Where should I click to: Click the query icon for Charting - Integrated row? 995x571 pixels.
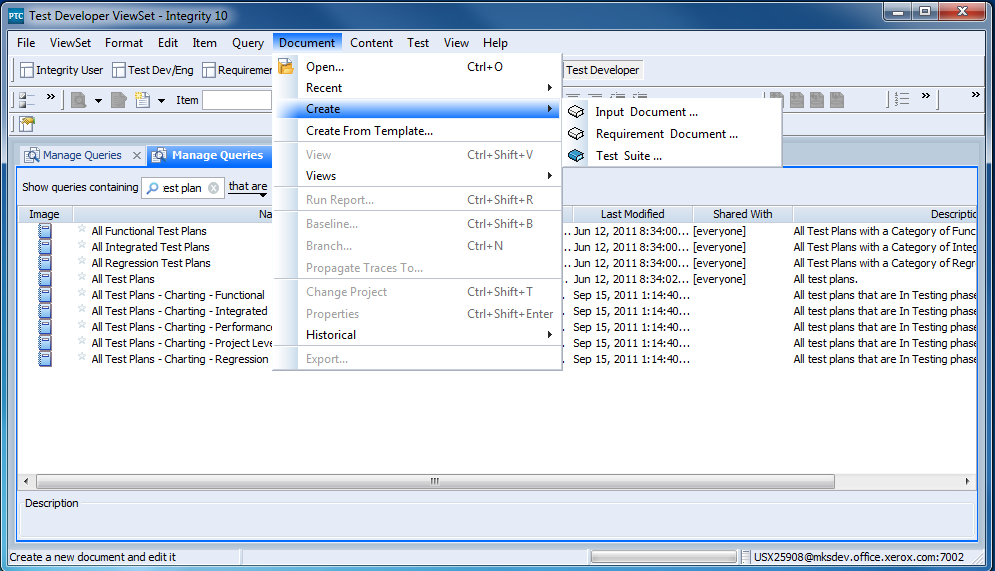click(x=44, y=311)
